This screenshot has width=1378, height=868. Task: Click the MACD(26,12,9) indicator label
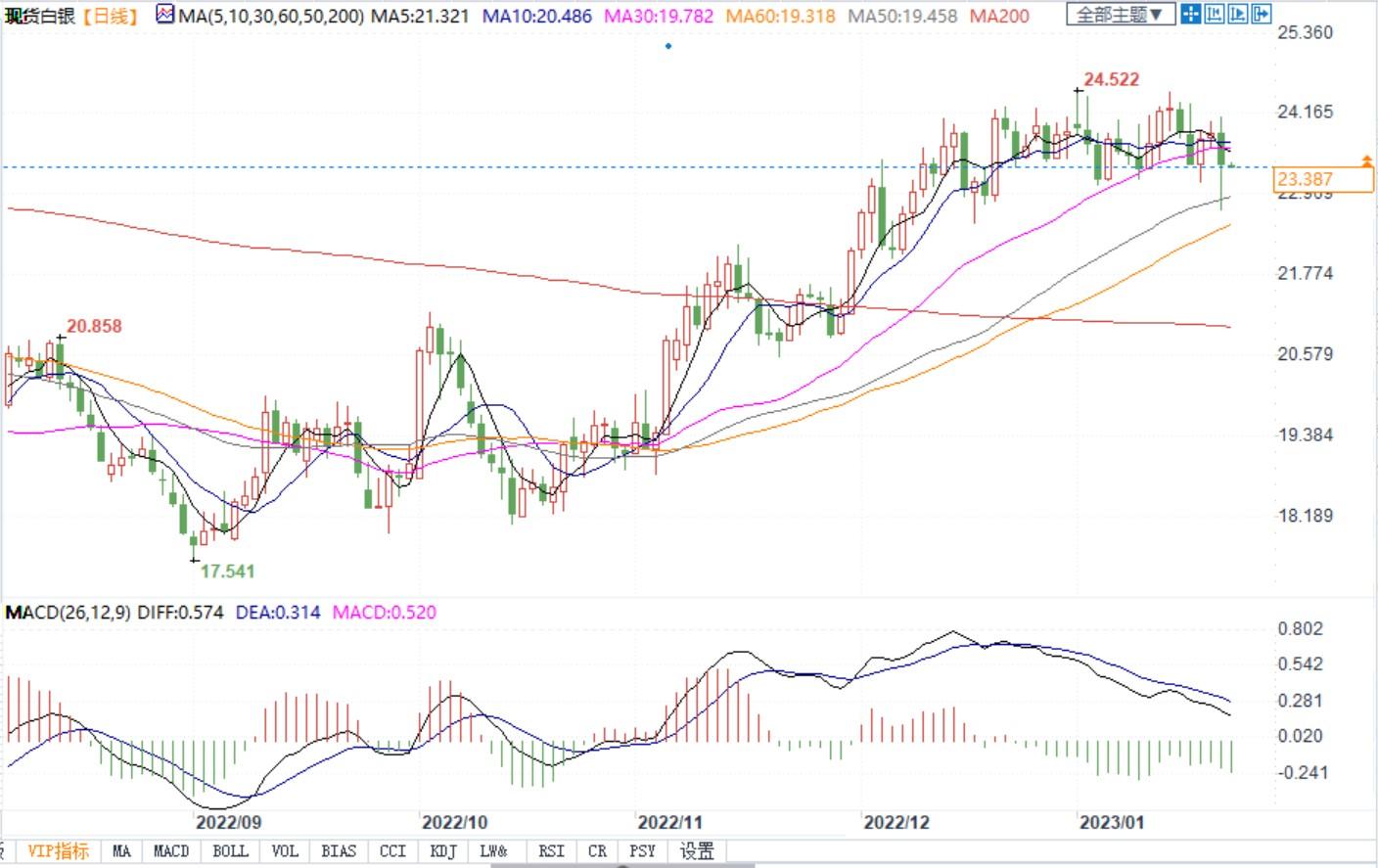[69, 613]
